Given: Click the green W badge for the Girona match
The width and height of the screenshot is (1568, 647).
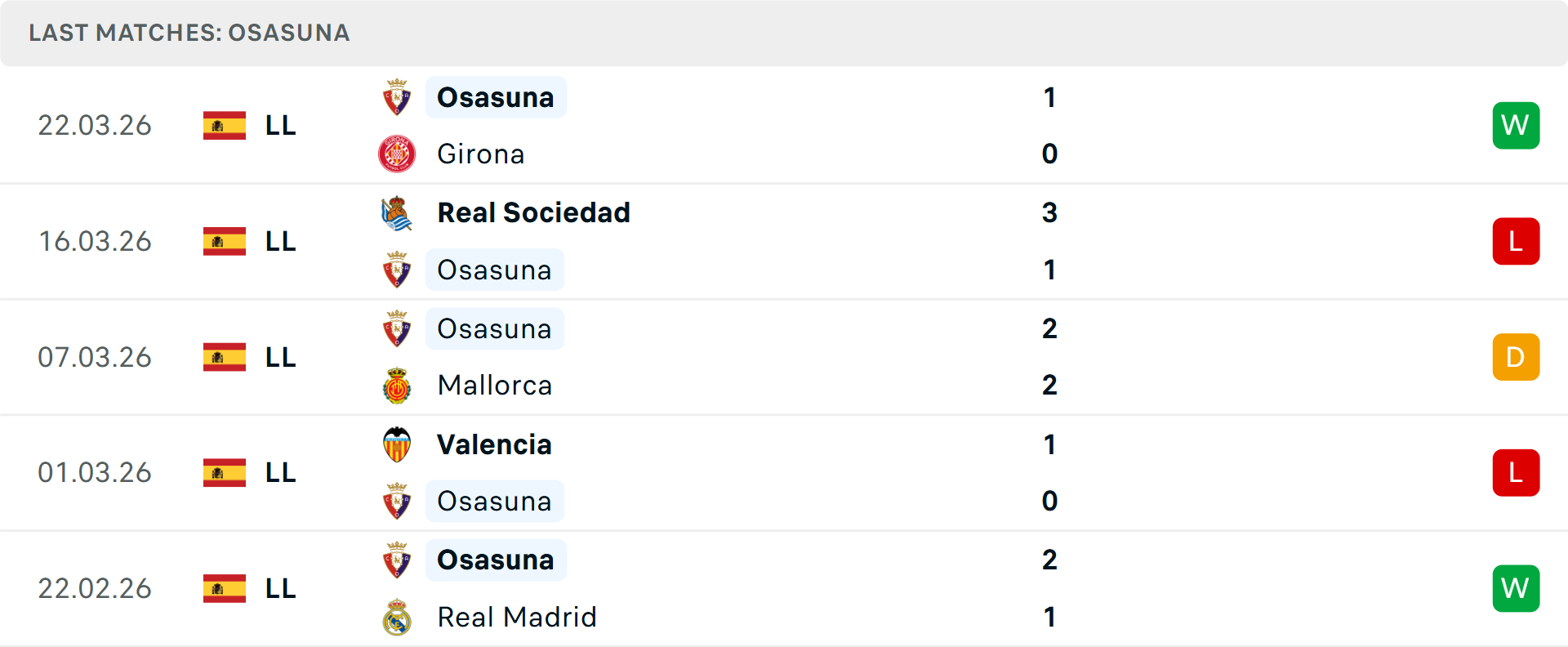Looking at the screenshot, I should [x=1516, y=125].
